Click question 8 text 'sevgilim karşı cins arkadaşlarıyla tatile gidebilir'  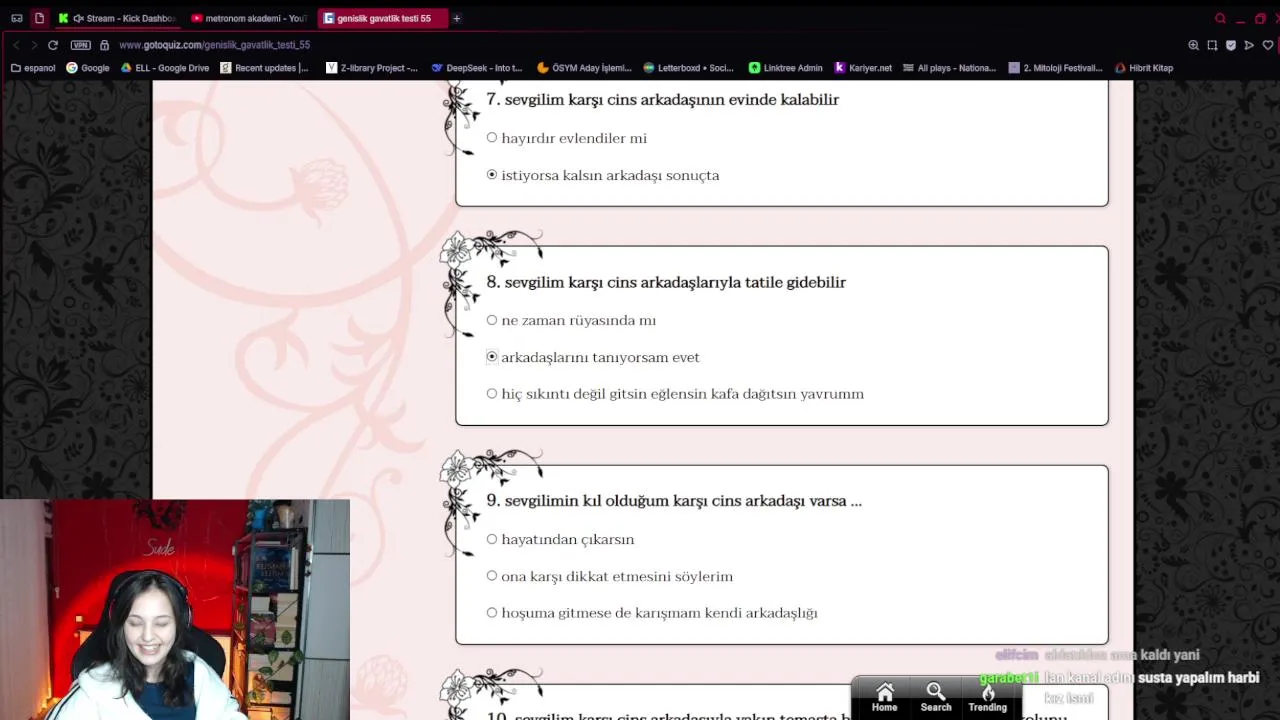pyautogui.click(x=675, y=283)
